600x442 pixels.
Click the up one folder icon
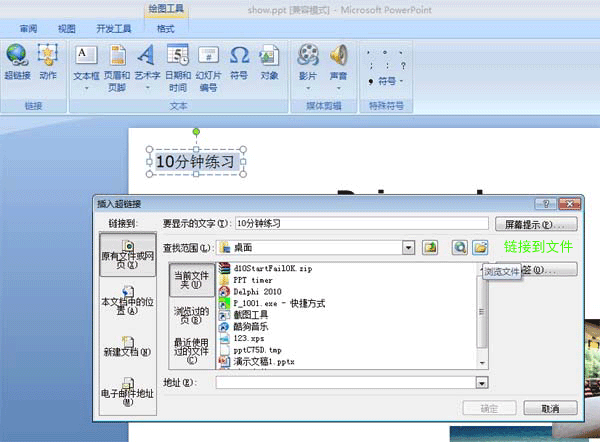[431, 247]
